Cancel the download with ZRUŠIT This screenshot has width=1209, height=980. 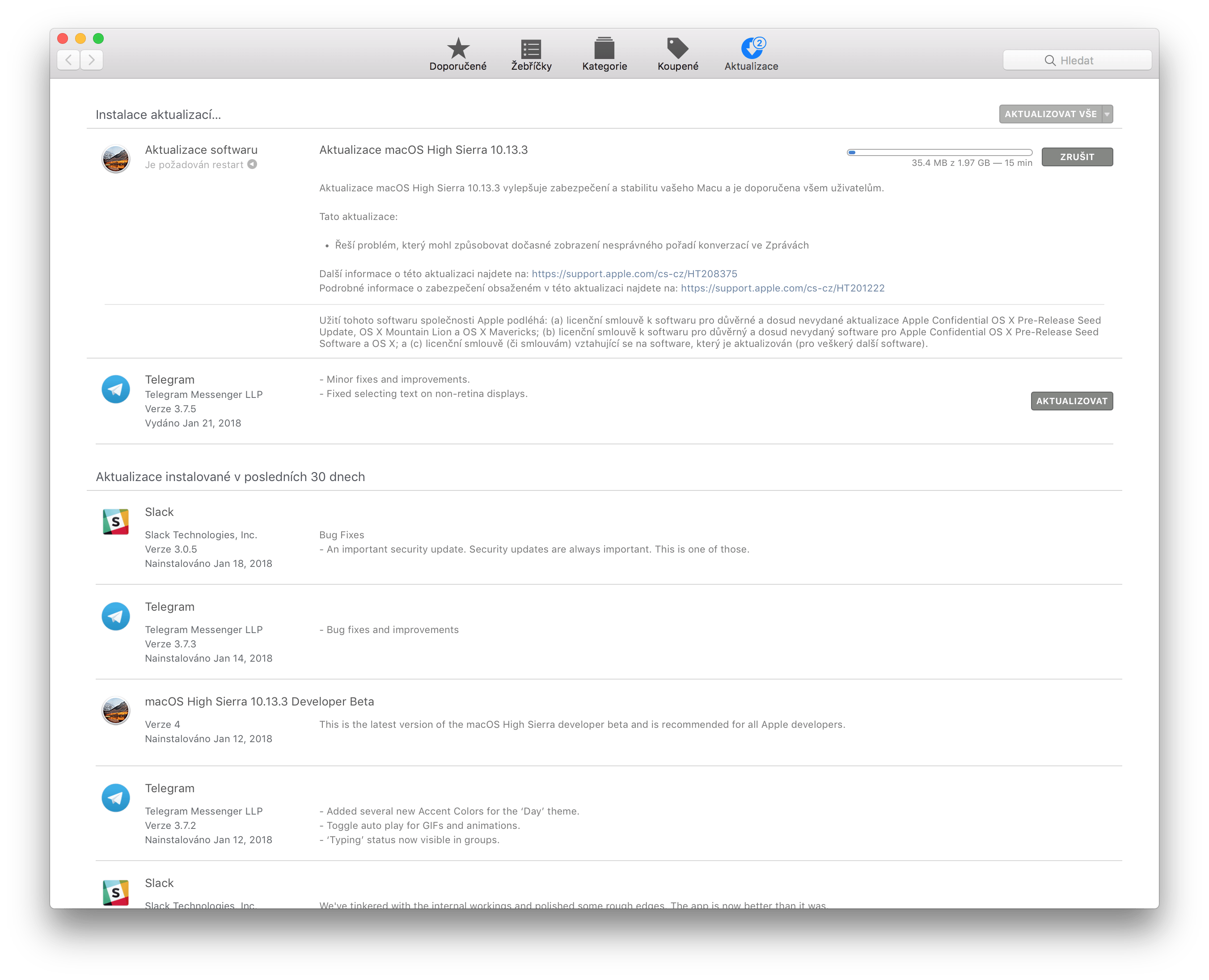click(x=1077, y=157)
